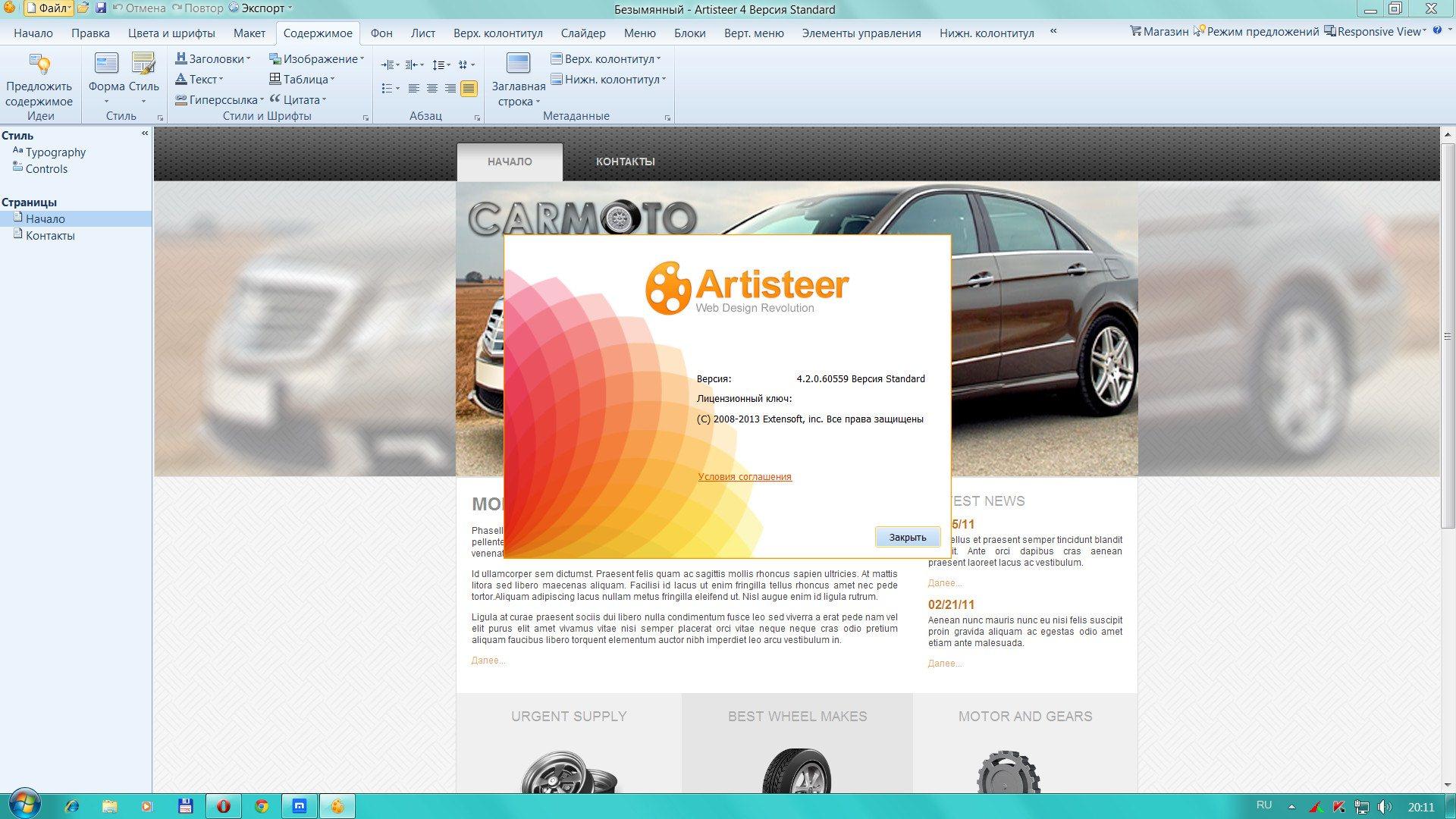Open the Абзац group dialog launcher

477,118
